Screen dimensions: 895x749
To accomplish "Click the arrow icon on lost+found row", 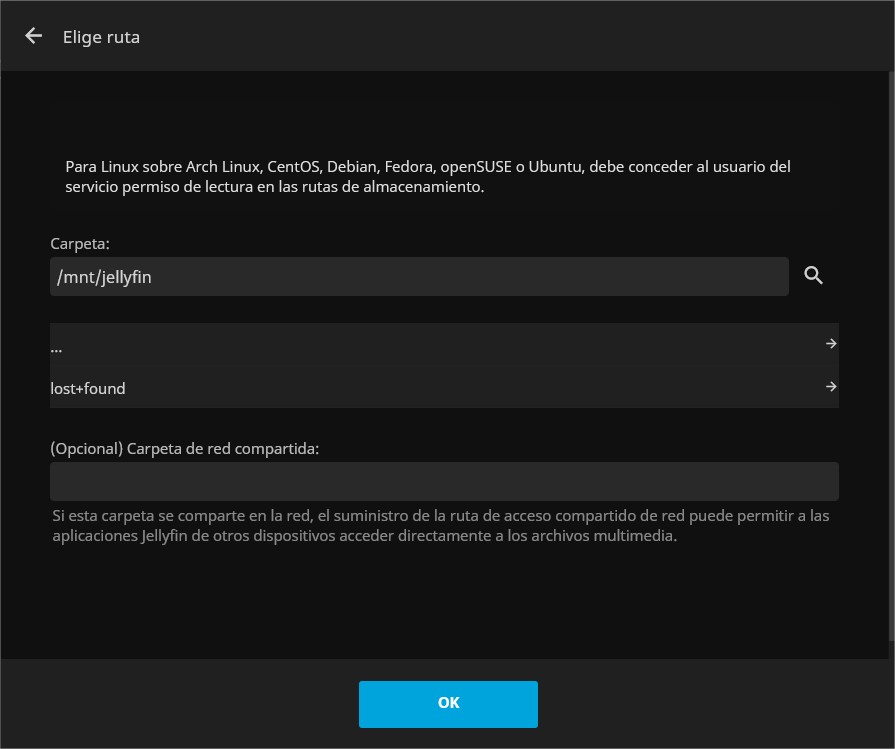I will pos(831,386).
